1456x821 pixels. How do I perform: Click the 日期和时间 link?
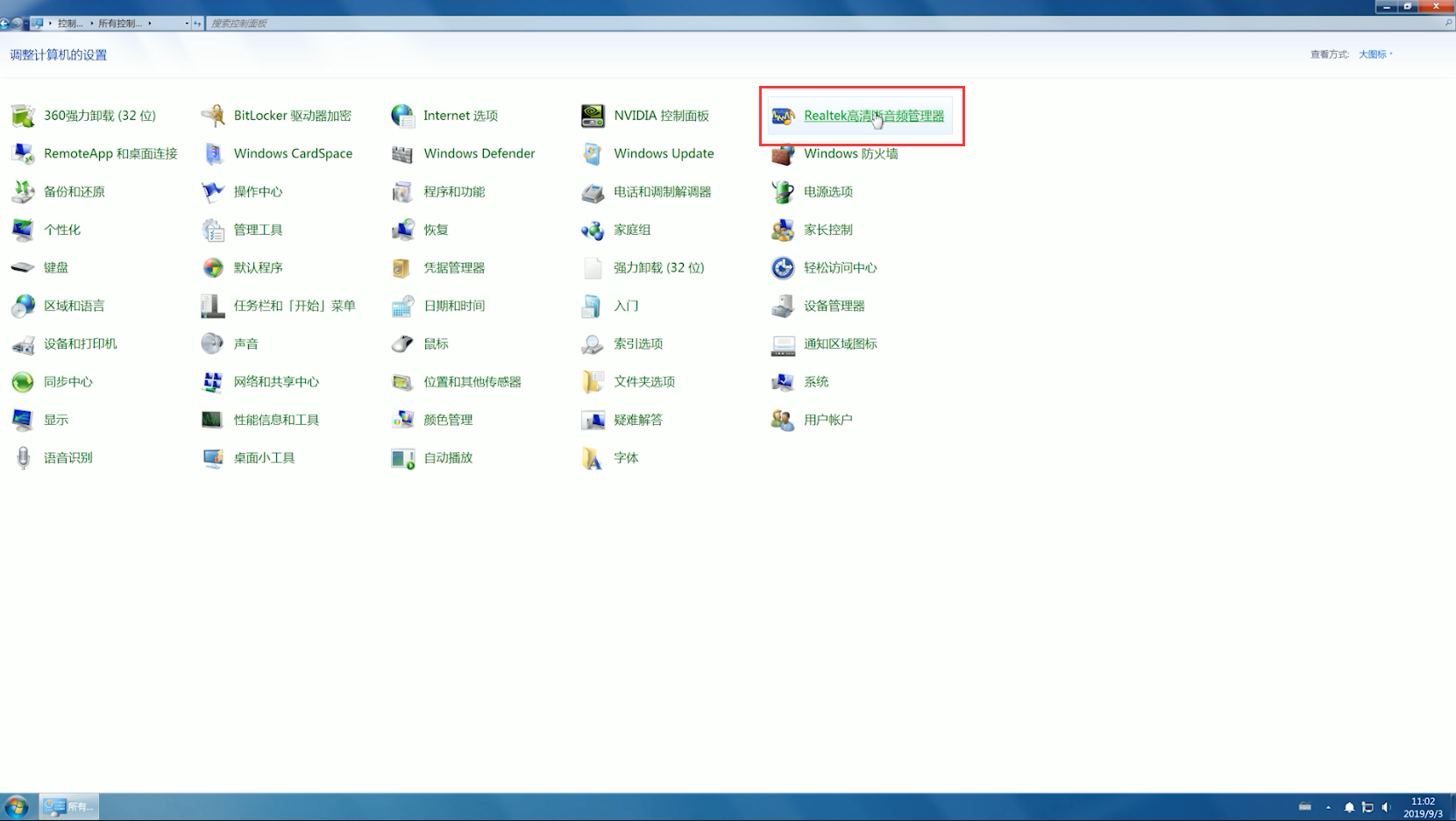pyautogui.click(x=454, y=306)
